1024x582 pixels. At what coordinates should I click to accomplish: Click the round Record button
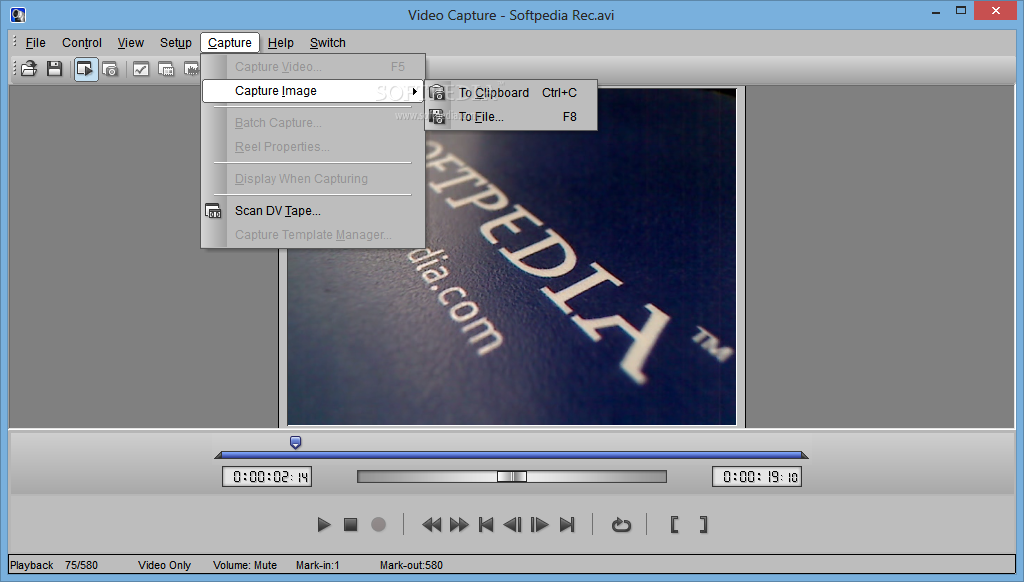(x=378, y=525)
